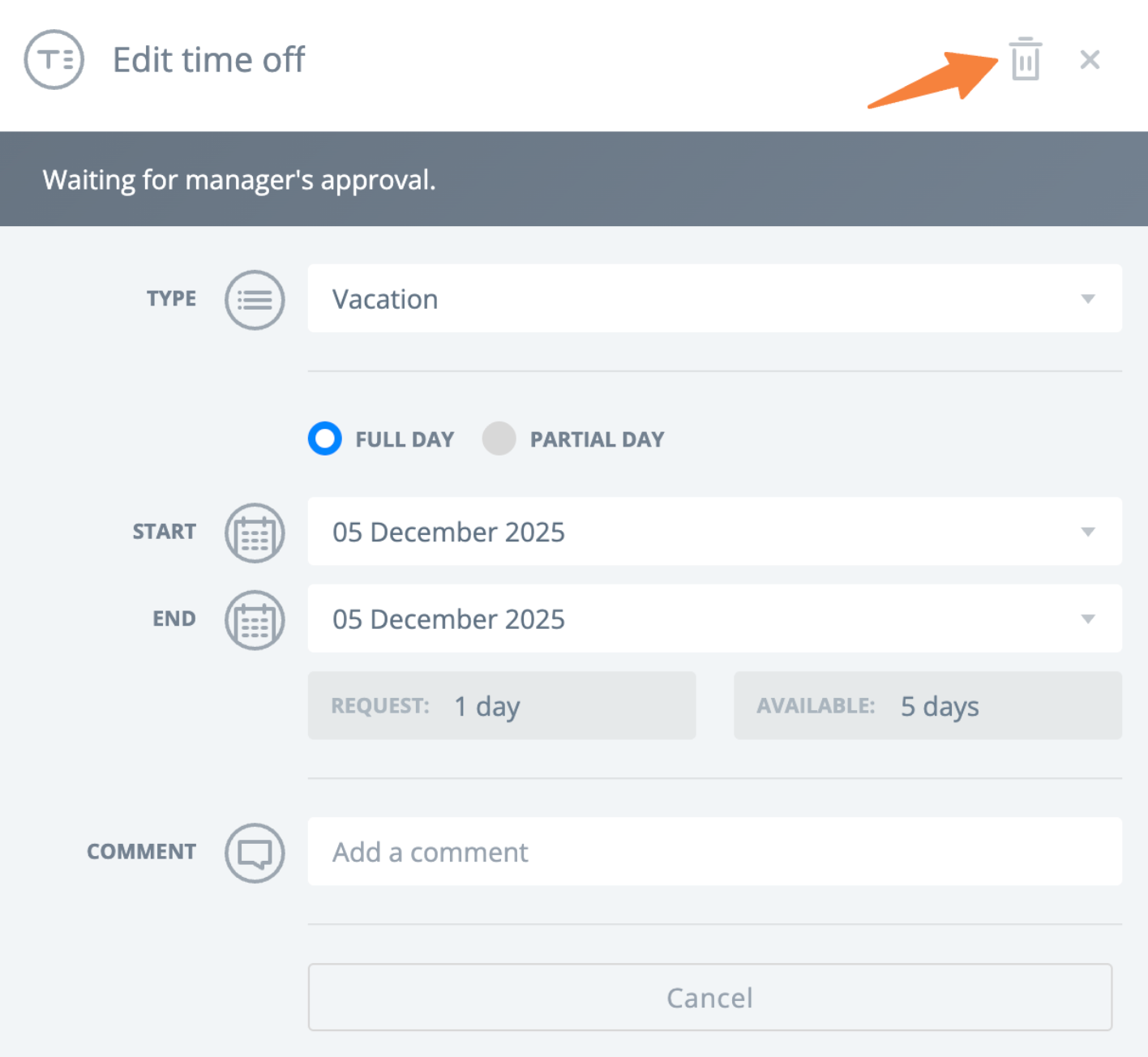1148x1057 pixels.
Task: Click the list icon beside Type
Action: (x=255, y=300)
